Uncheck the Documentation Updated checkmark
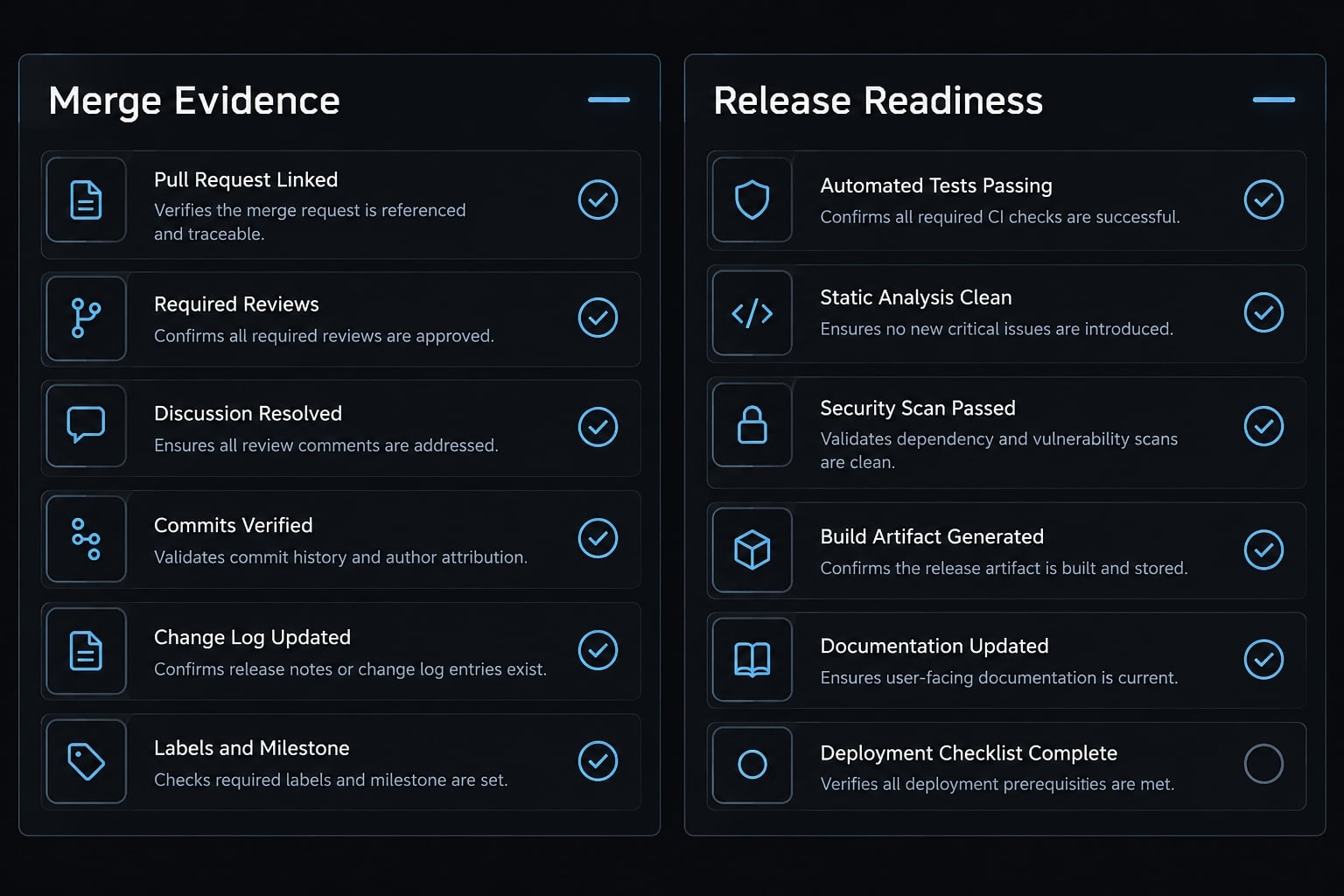 1264,660
